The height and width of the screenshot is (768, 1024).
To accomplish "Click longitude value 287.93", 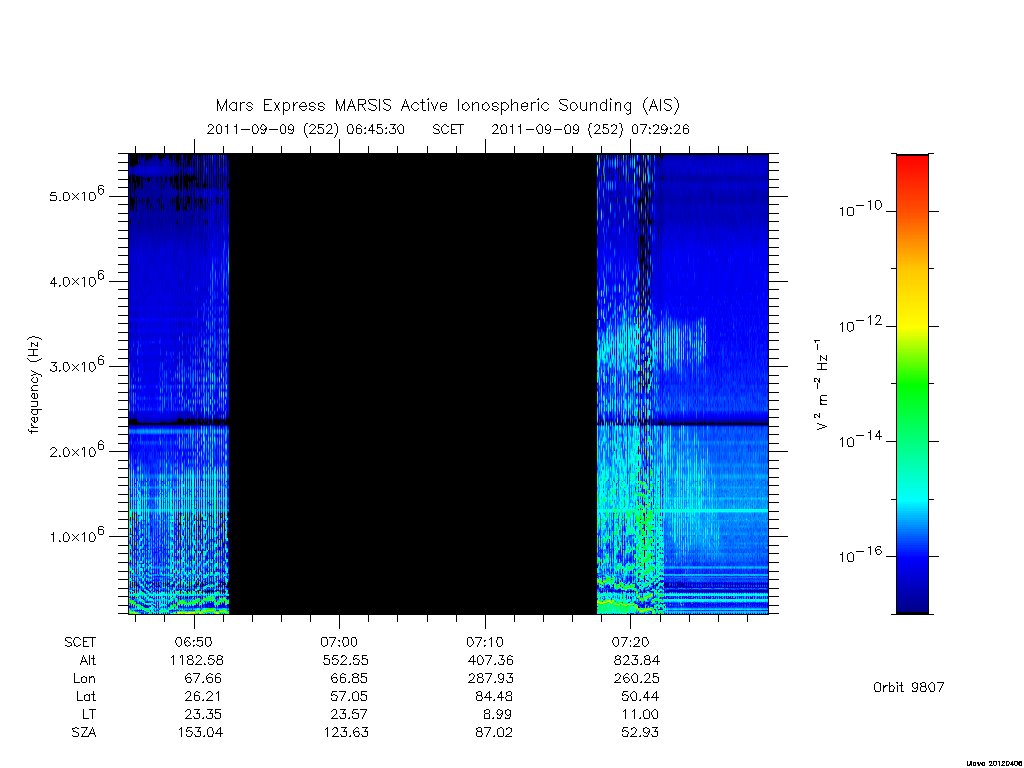I will coord(490,679).
